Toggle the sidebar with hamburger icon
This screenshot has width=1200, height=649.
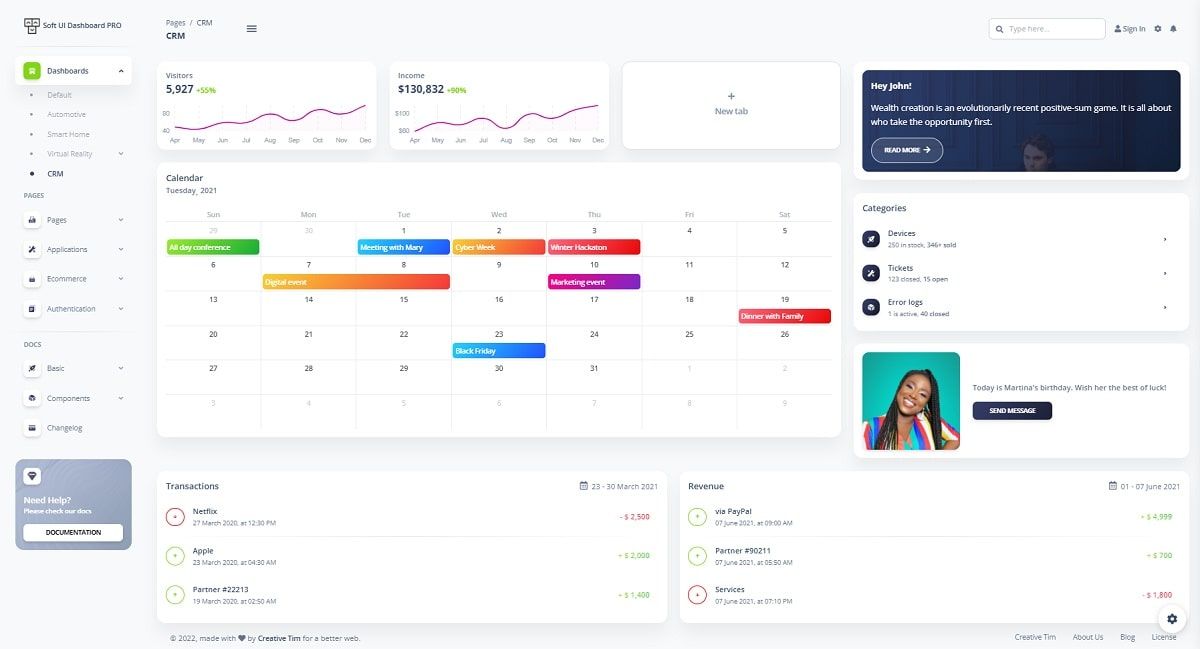pyautogui.click(x=251, y=28)
